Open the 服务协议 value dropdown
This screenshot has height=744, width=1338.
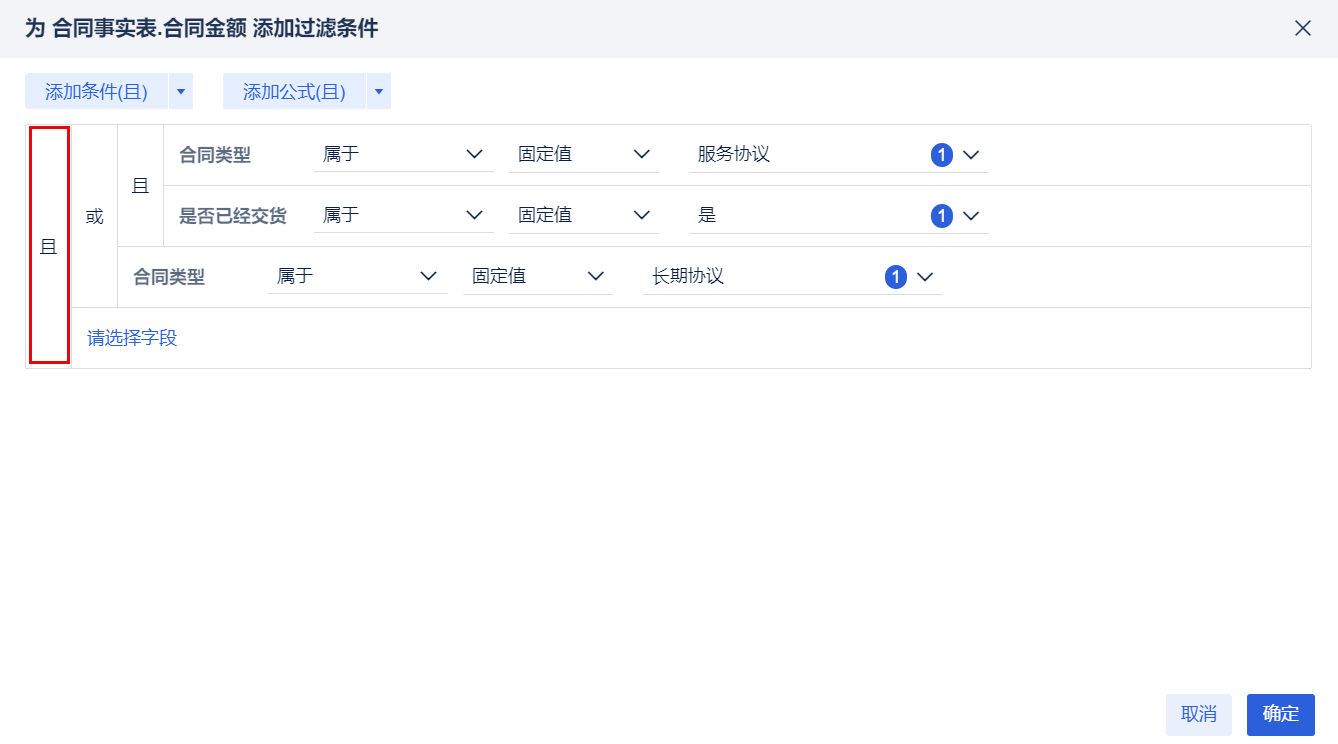coord(838,155)
